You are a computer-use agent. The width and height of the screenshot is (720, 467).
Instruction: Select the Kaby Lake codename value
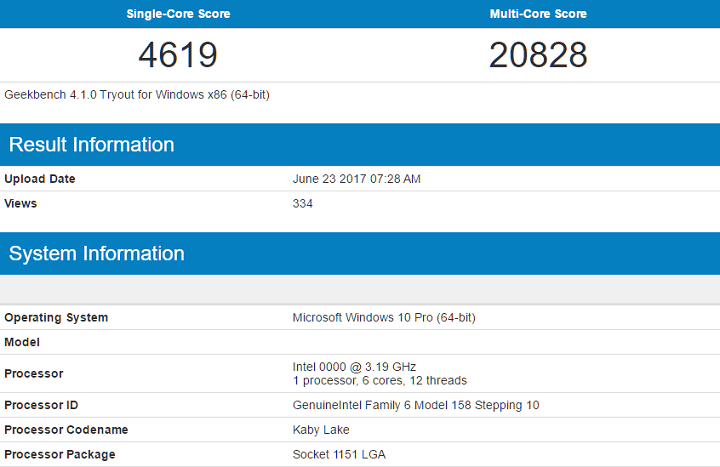pos(321,430)
